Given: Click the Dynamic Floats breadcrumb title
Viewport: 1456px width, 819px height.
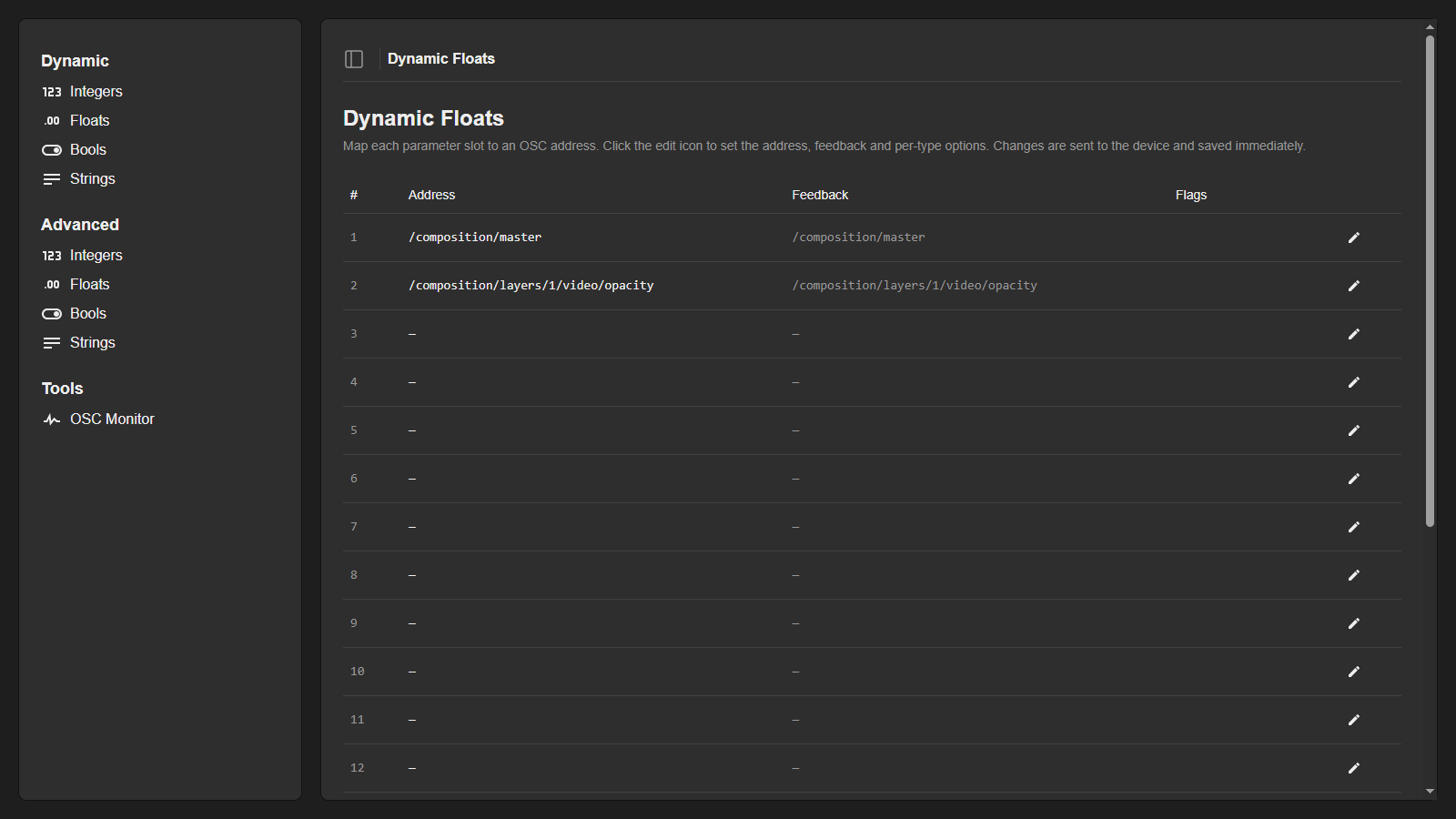Looking at the screenshot, I should [441, 59].
